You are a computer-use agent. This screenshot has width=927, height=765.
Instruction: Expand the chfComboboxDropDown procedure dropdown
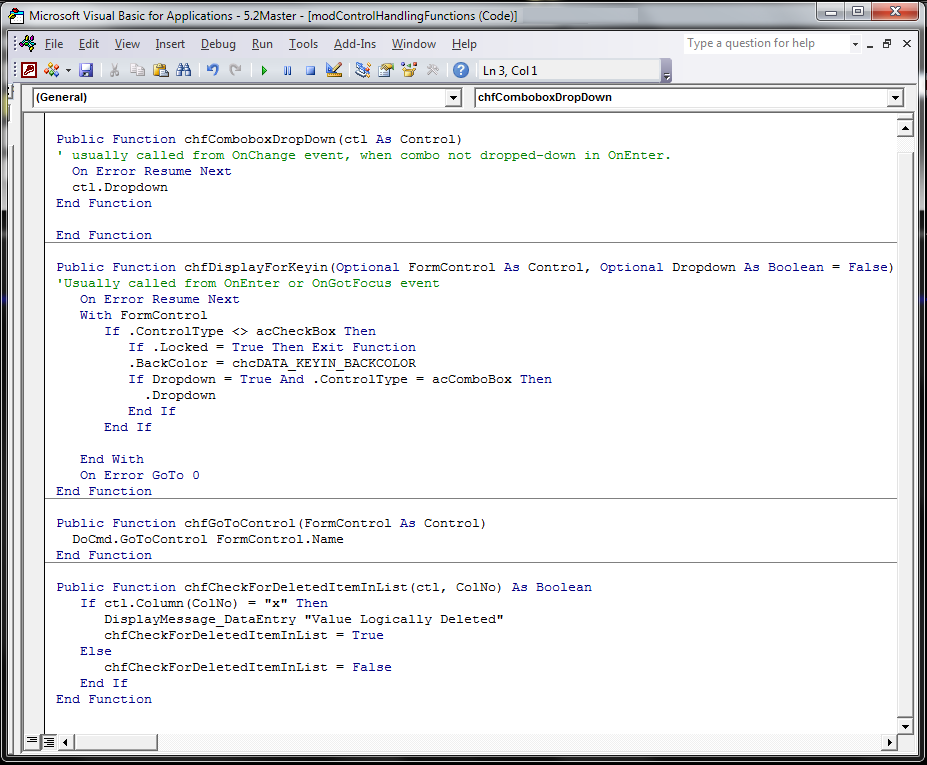[x=895, y=98]
